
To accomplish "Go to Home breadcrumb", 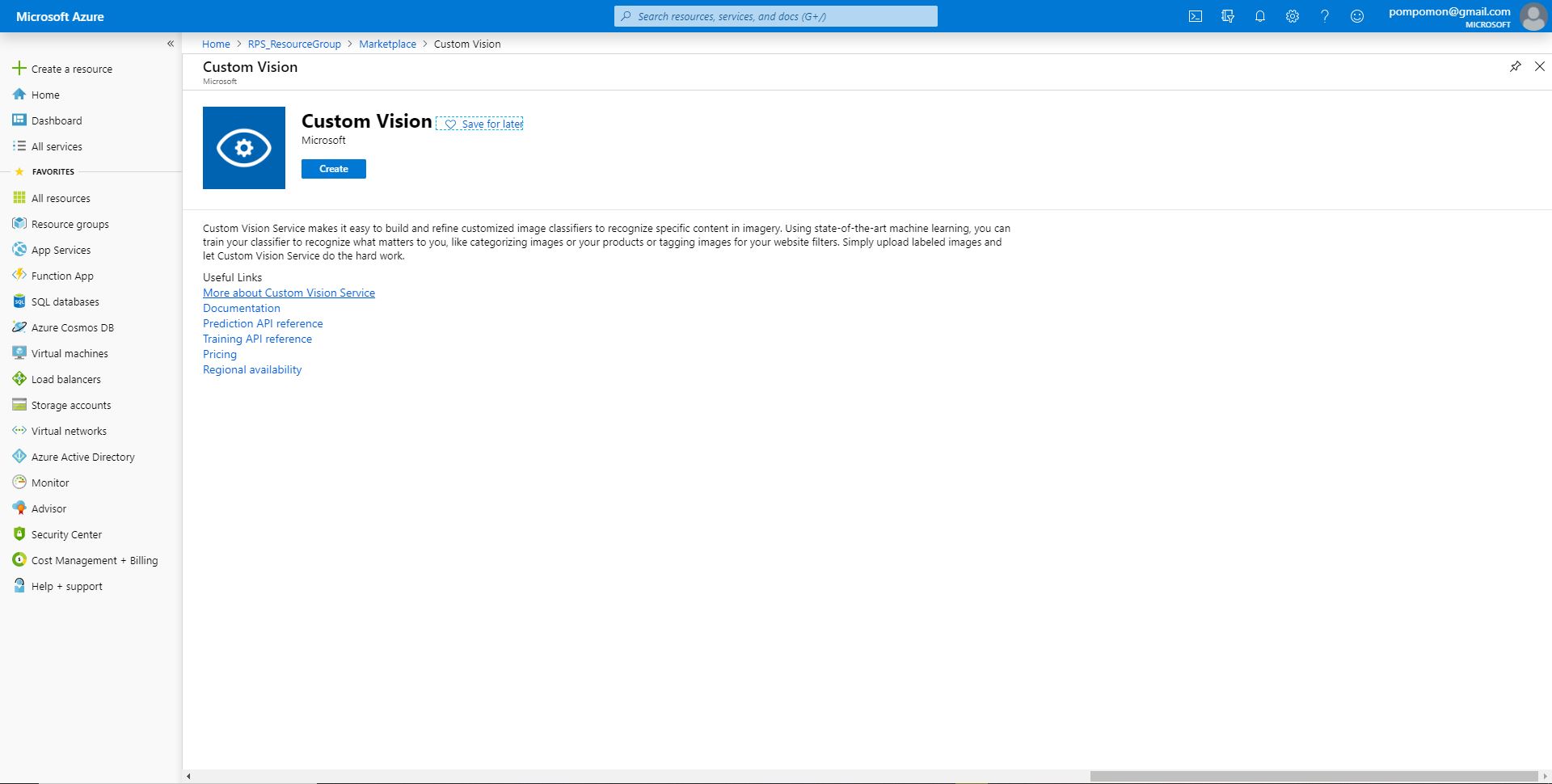I will (x=216, y=44).
